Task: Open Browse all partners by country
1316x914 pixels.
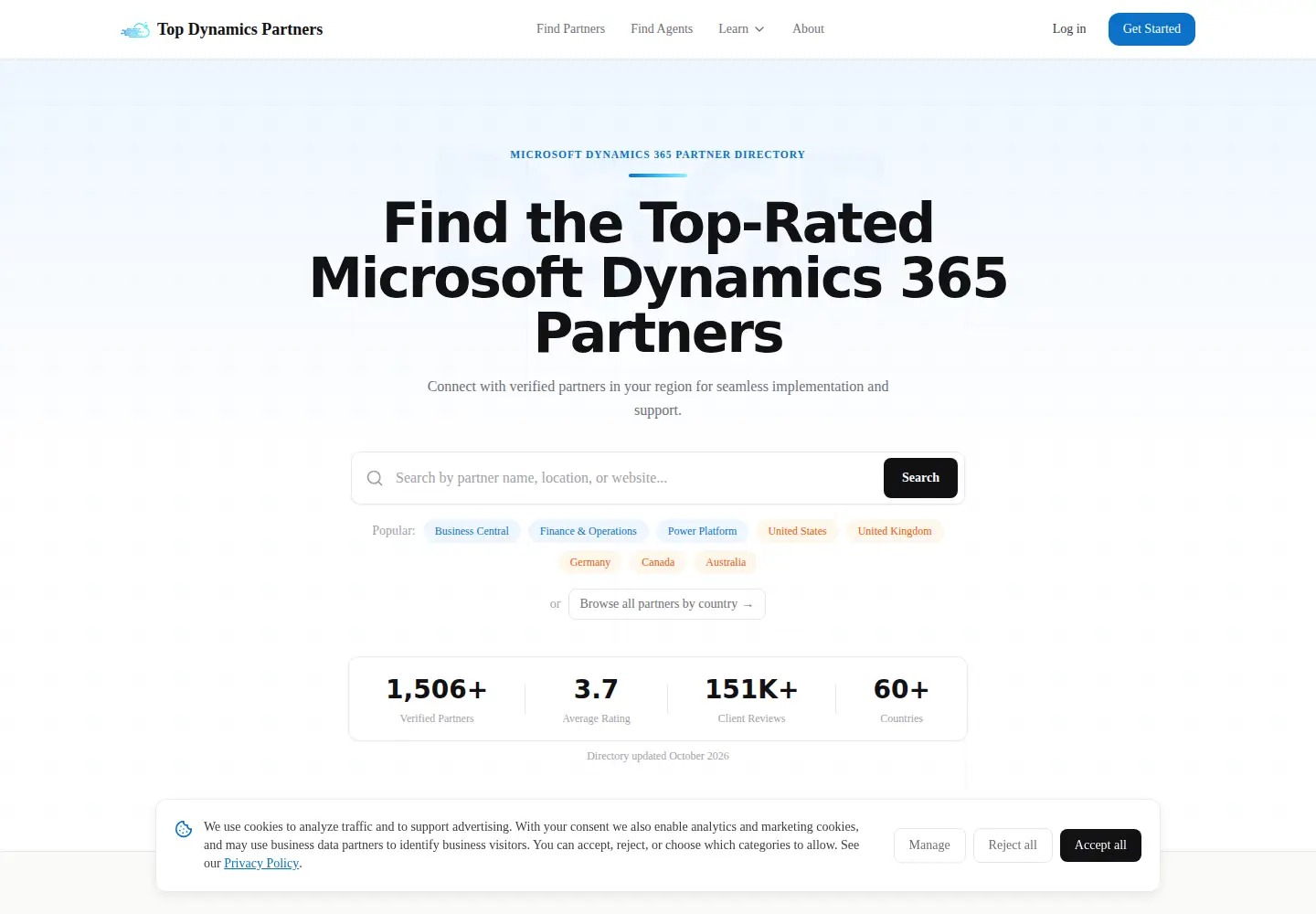Action: click(667, 604)
